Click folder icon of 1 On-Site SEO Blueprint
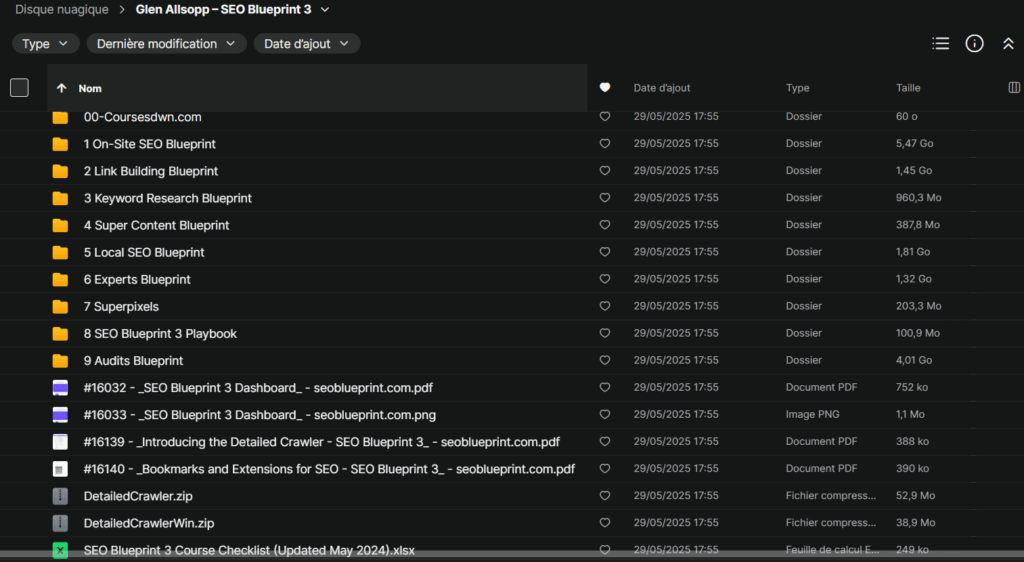The width and height of the screenshot is (1024, 562). (x=60, y=144)
